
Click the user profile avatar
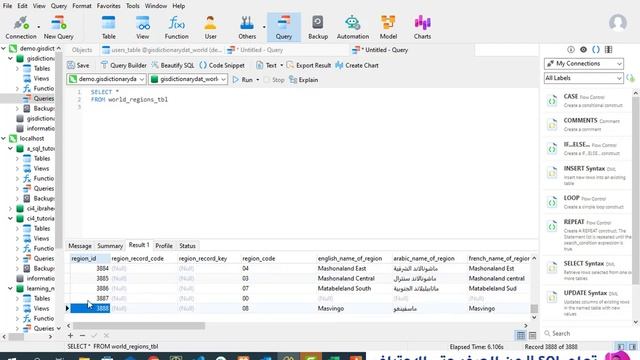[618, 23]
